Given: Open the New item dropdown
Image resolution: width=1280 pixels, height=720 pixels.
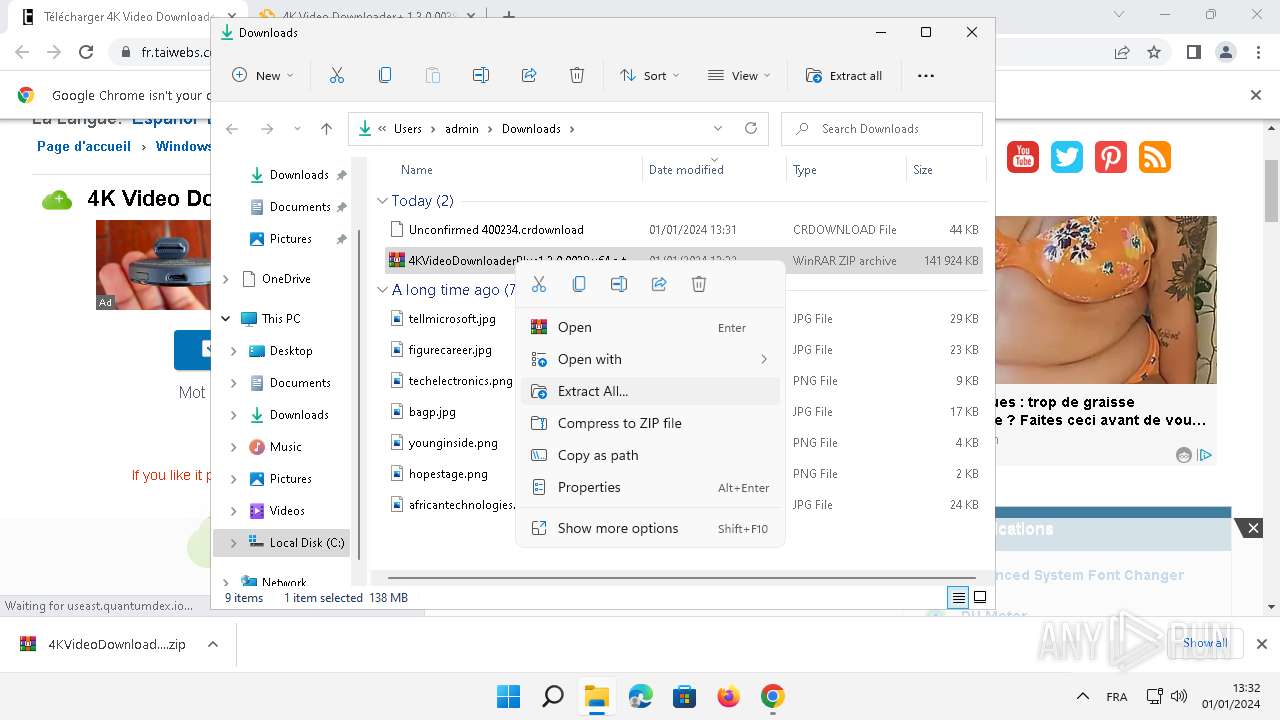Looking at the screenshot, I should 263,75.
